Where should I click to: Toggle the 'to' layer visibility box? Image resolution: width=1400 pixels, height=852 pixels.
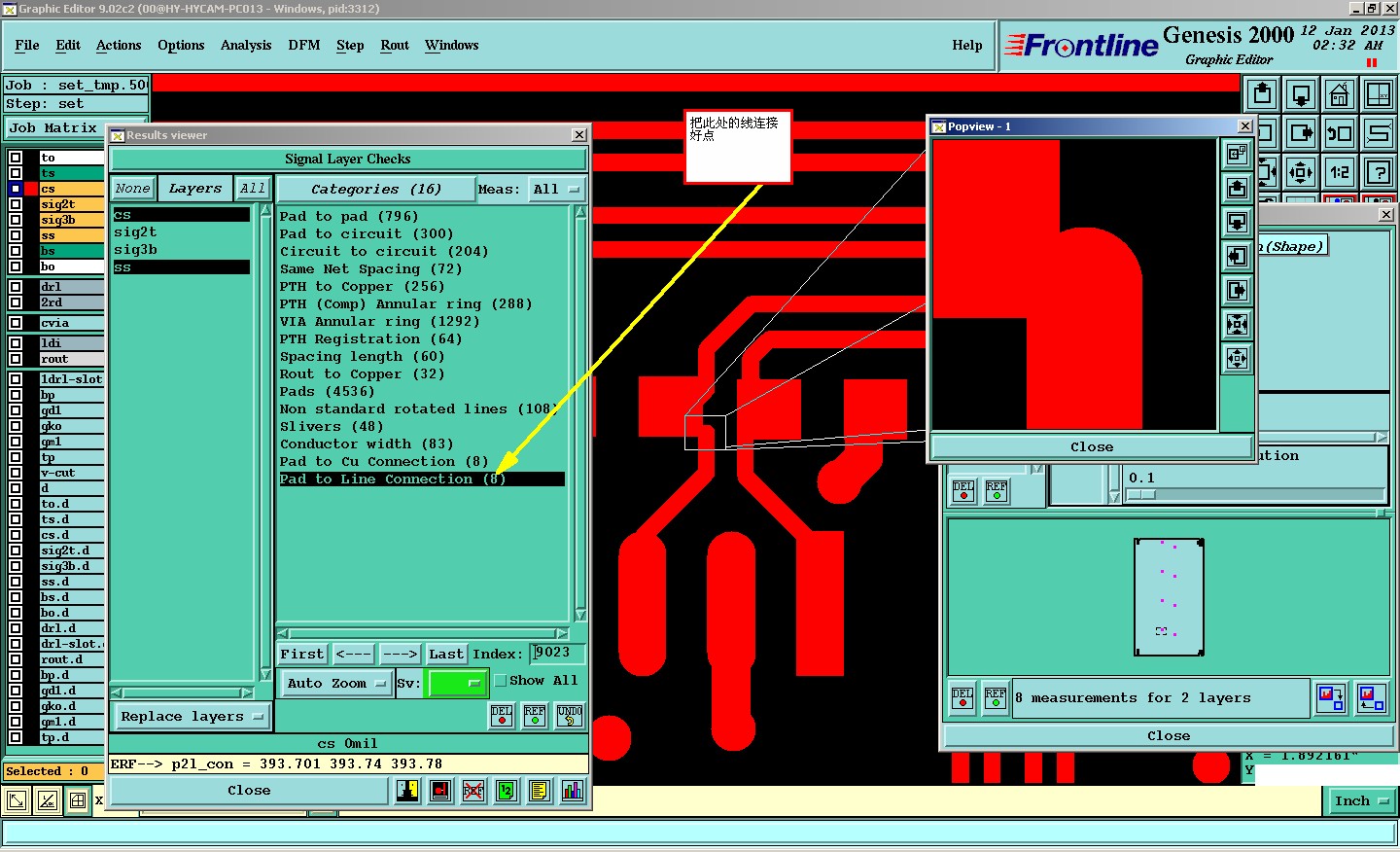click(x=16, y=158)
